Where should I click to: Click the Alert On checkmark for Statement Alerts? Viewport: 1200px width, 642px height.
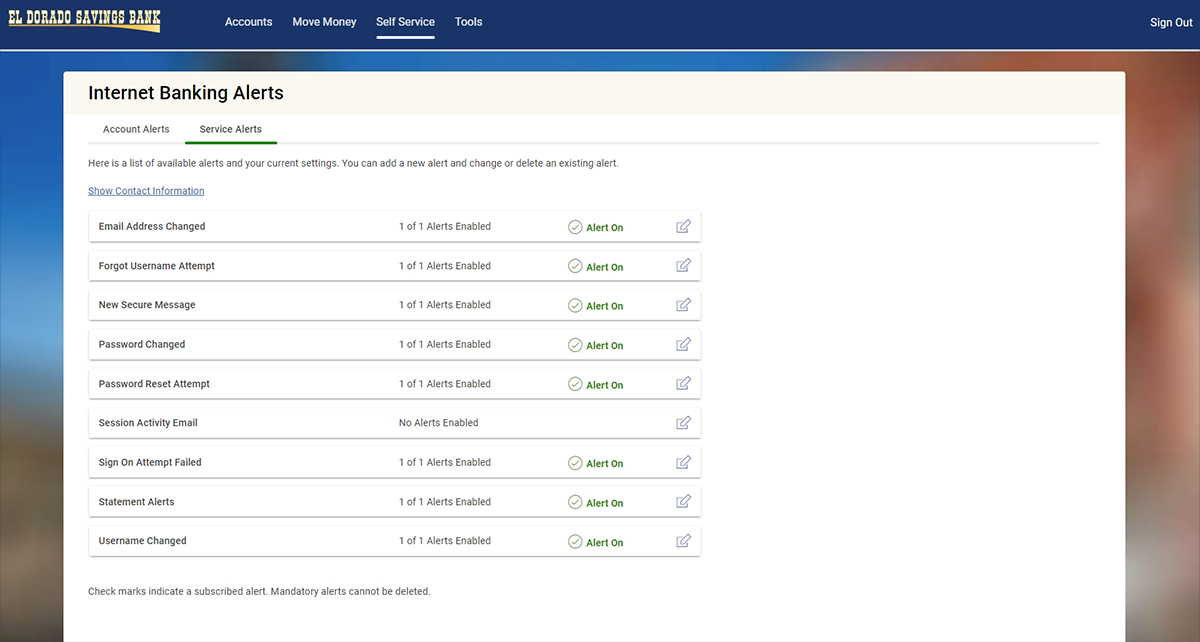tap(575, 502)
